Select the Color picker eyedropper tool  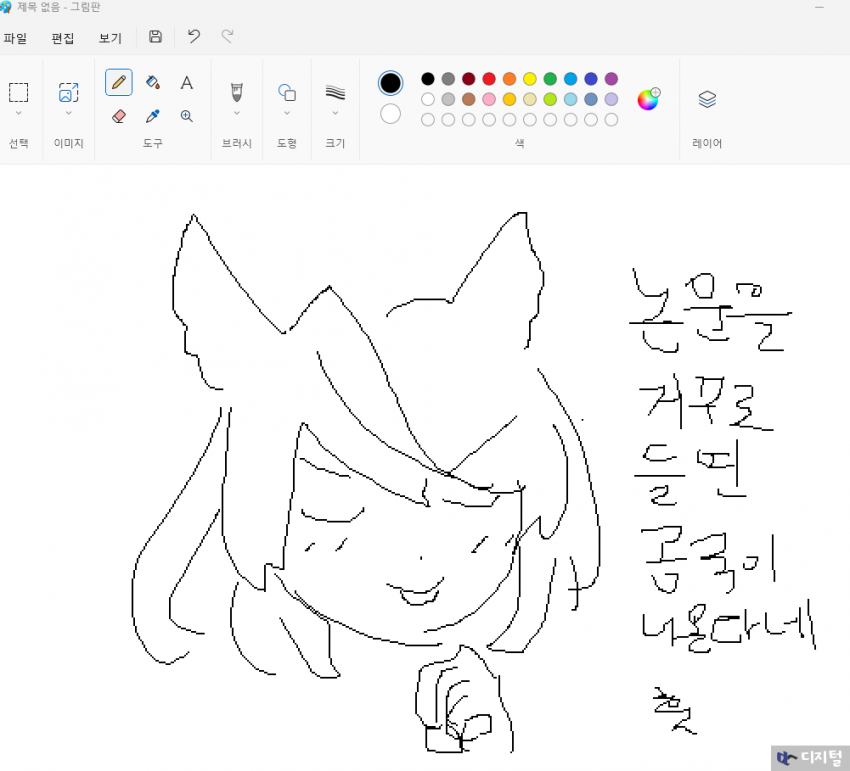(x=153, y=116)
